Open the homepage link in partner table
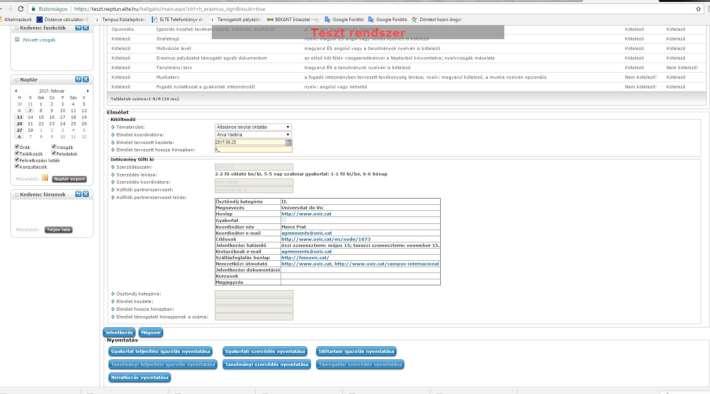 pyautogui.click(x=306, y=214)
